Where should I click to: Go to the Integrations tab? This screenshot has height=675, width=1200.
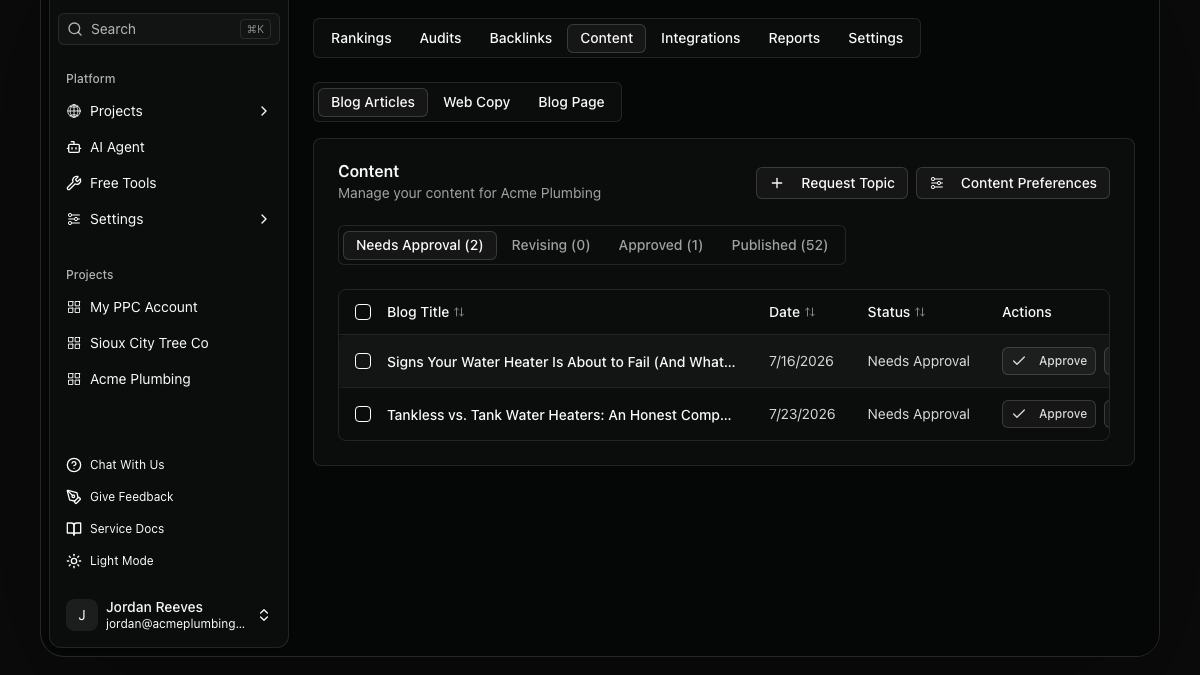point(700,38)
